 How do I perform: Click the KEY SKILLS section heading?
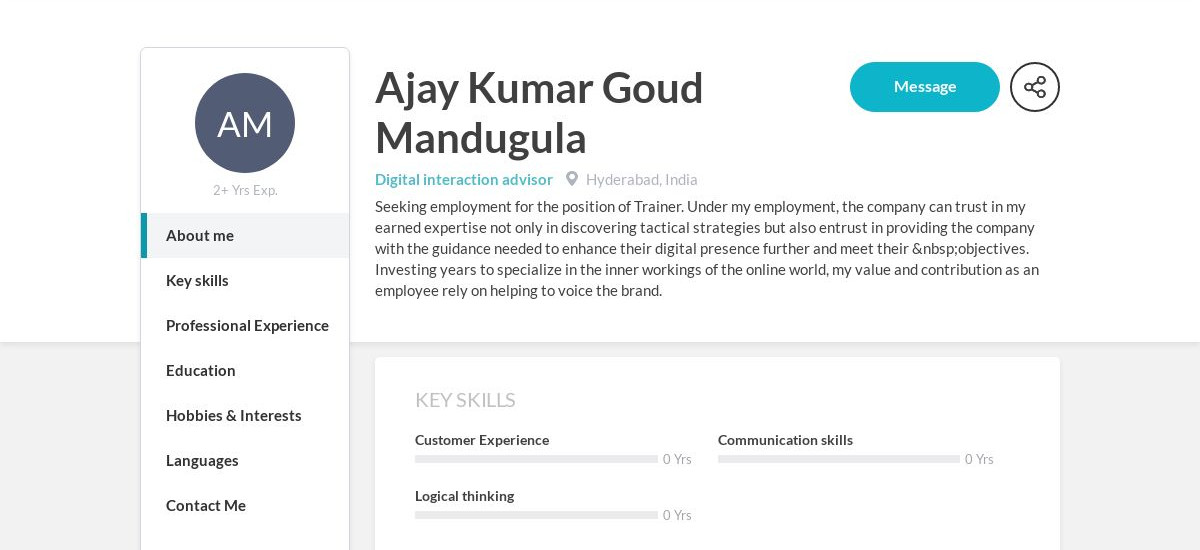(465, 400)
